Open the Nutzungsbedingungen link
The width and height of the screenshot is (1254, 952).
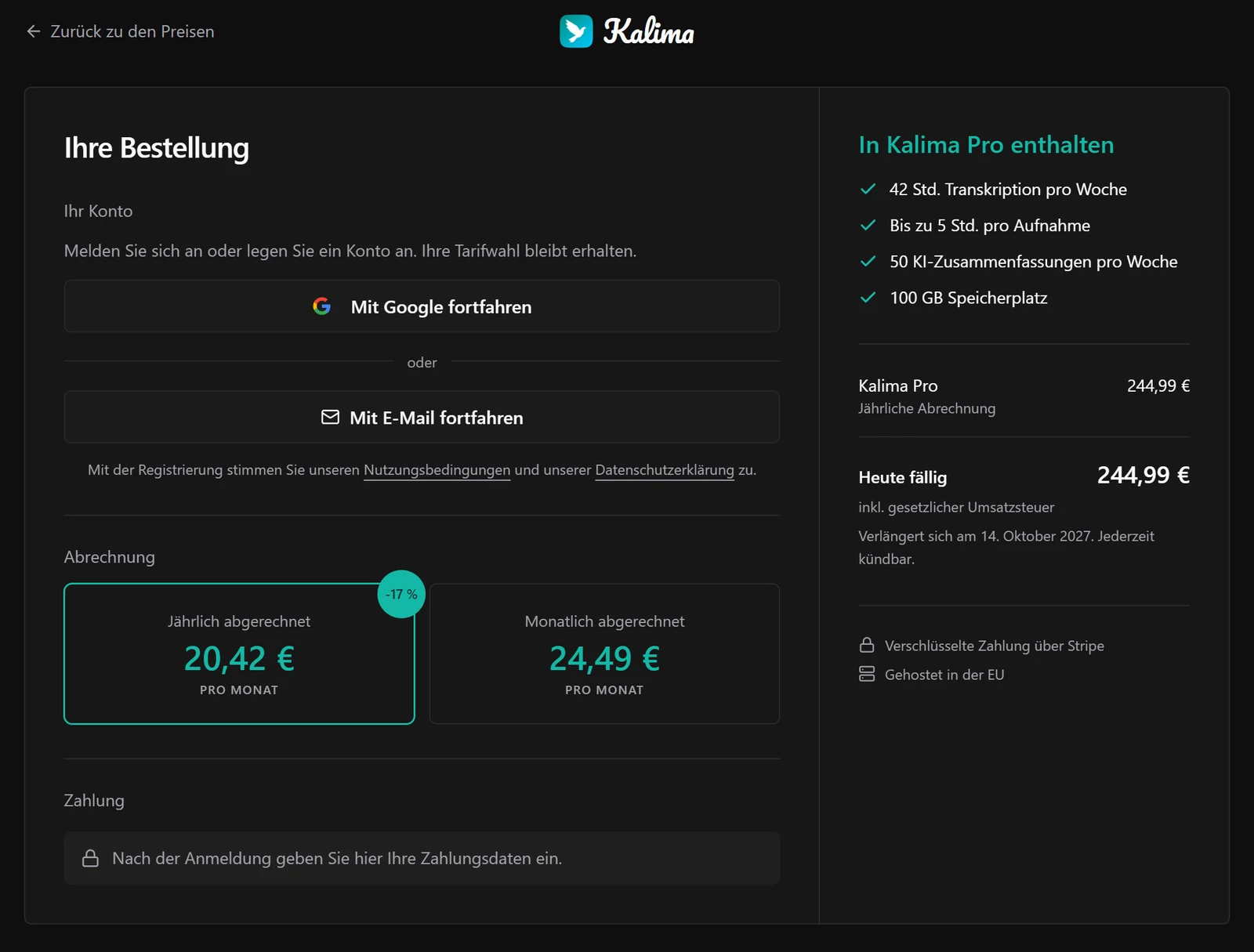pos(437,470)
